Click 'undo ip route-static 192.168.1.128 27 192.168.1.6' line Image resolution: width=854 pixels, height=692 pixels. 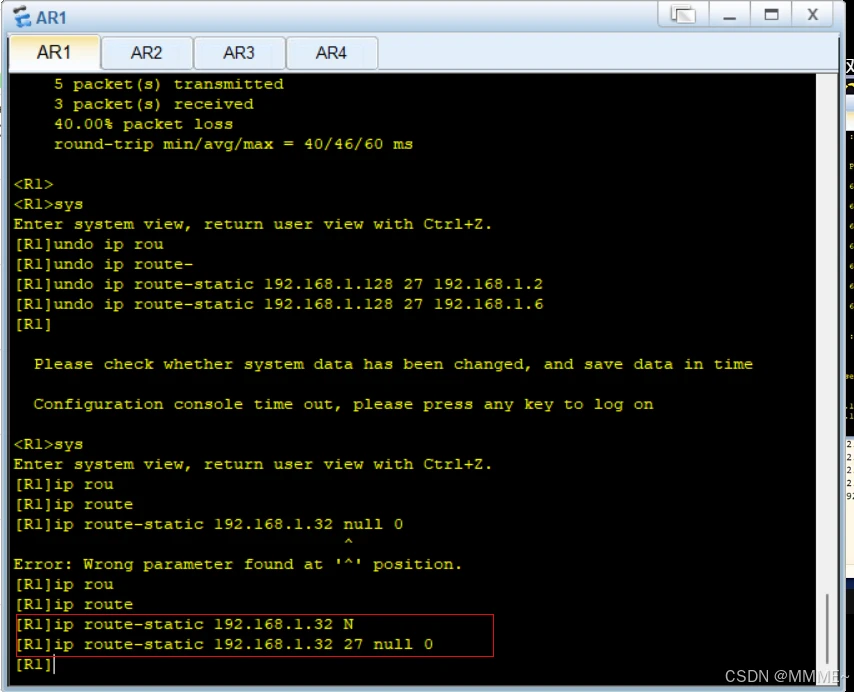279,305
